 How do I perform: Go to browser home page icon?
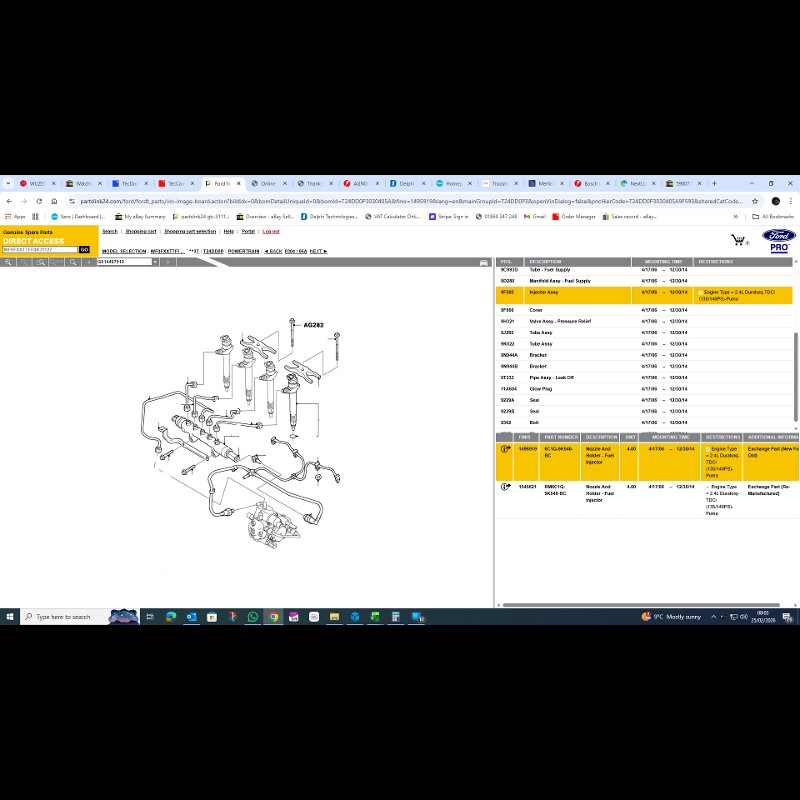point(54,201)
